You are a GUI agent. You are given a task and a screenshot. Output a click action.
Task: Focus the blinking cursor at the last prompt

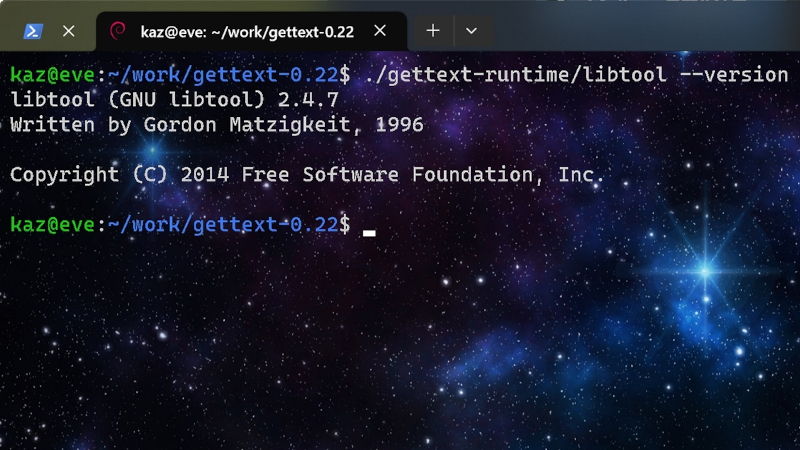point(369,233)
